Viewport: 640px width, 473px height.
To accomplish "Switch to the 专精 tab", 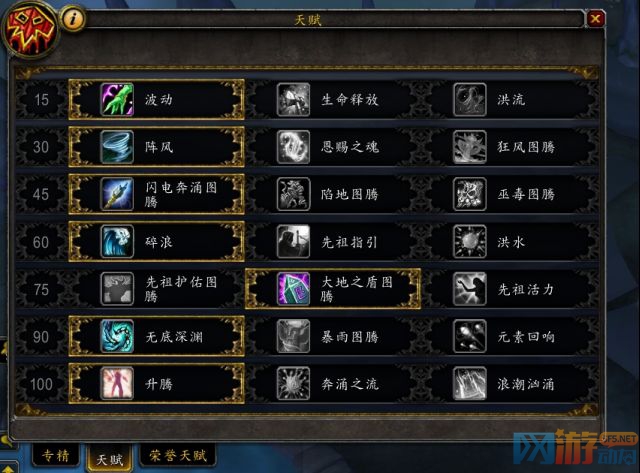I will (56, 455).
